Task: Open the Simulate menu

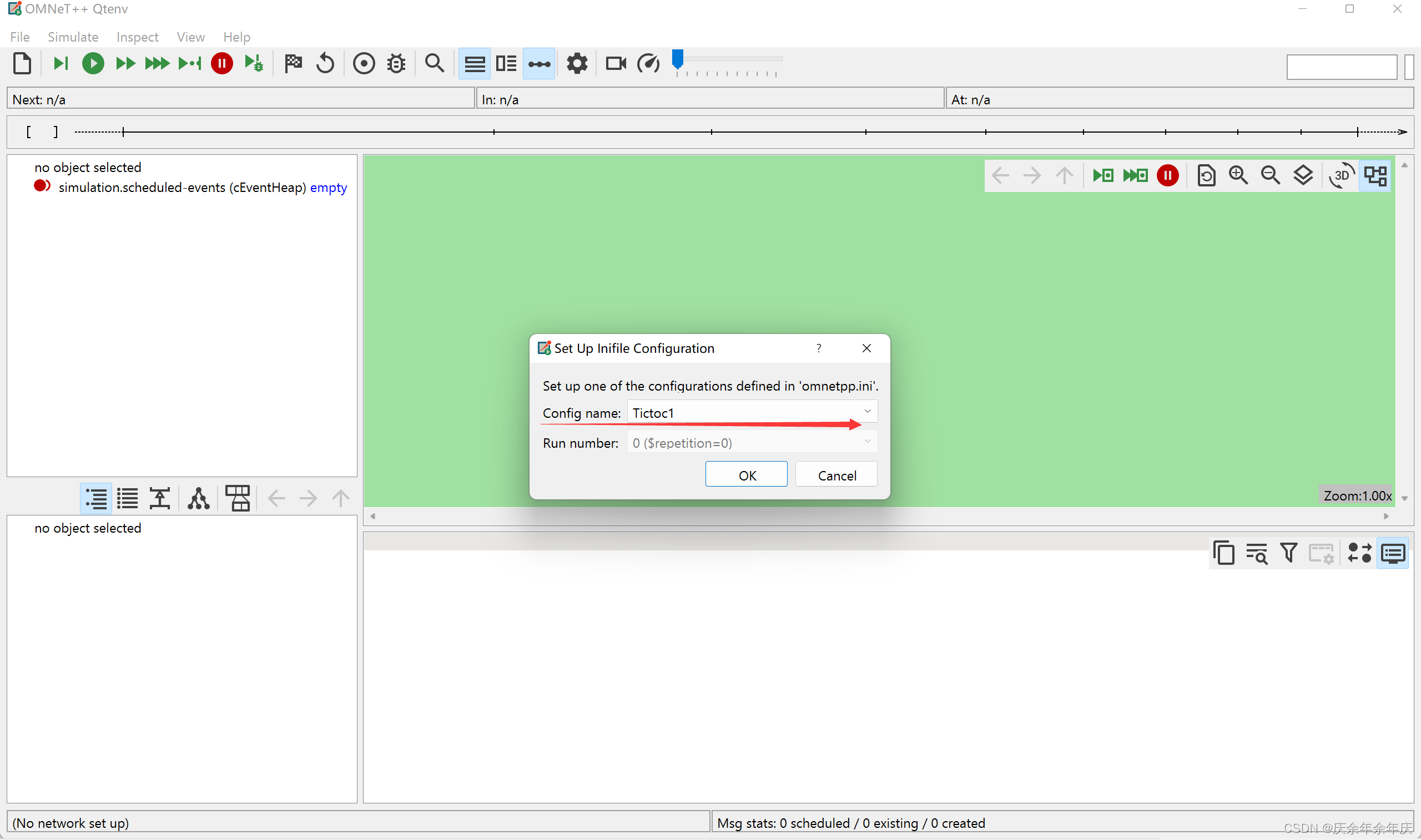Action: (x=73, y=37)
